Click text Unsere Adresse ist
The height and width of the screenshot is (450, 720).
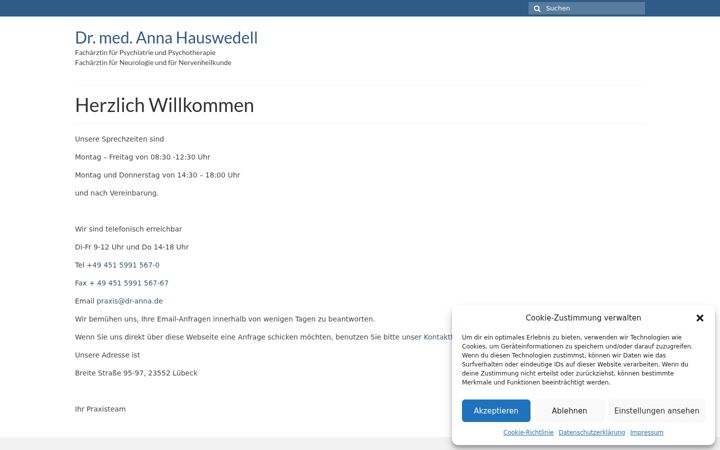point(107,355)
